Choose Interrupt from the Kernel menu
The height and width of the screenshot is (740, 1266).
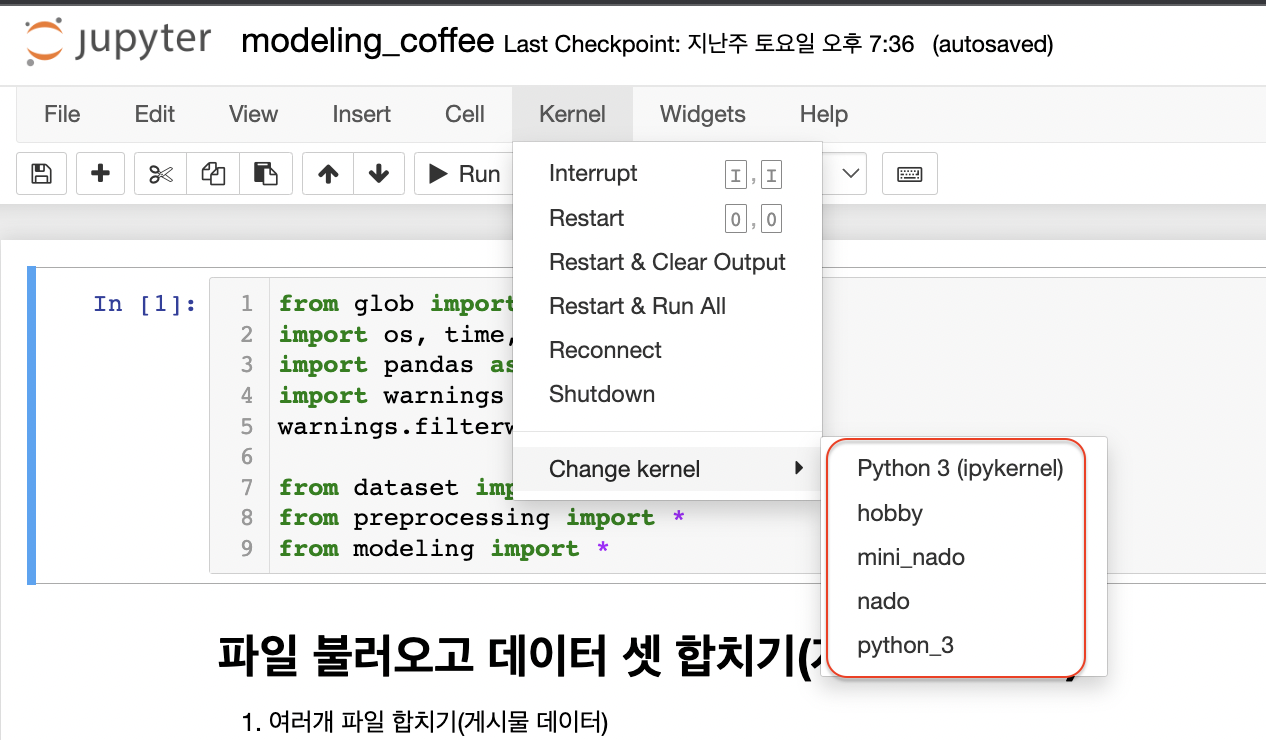[593, 173]
